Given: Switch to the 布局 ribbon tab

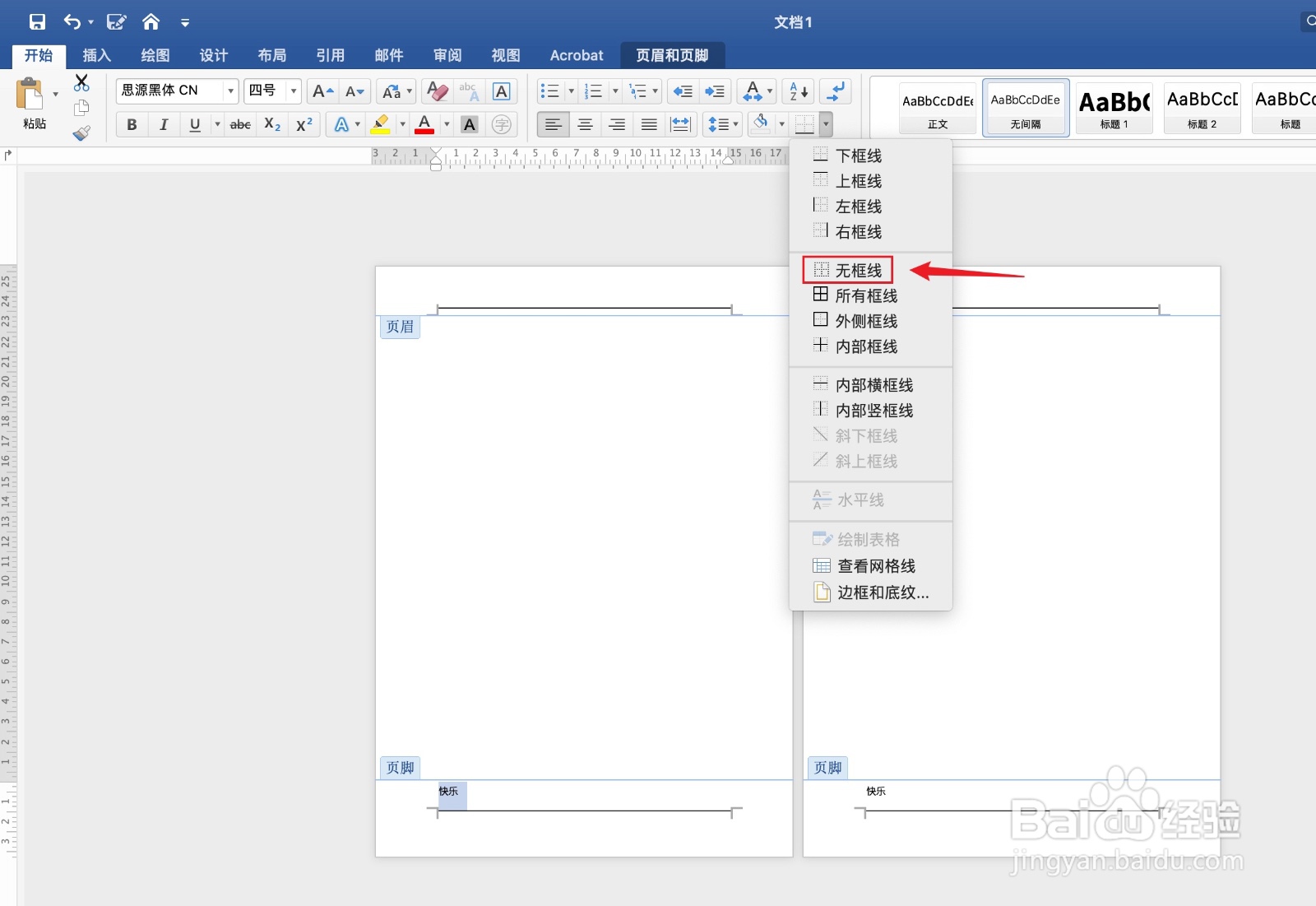Looking at the screenshot, I should (x=271, y=55).
